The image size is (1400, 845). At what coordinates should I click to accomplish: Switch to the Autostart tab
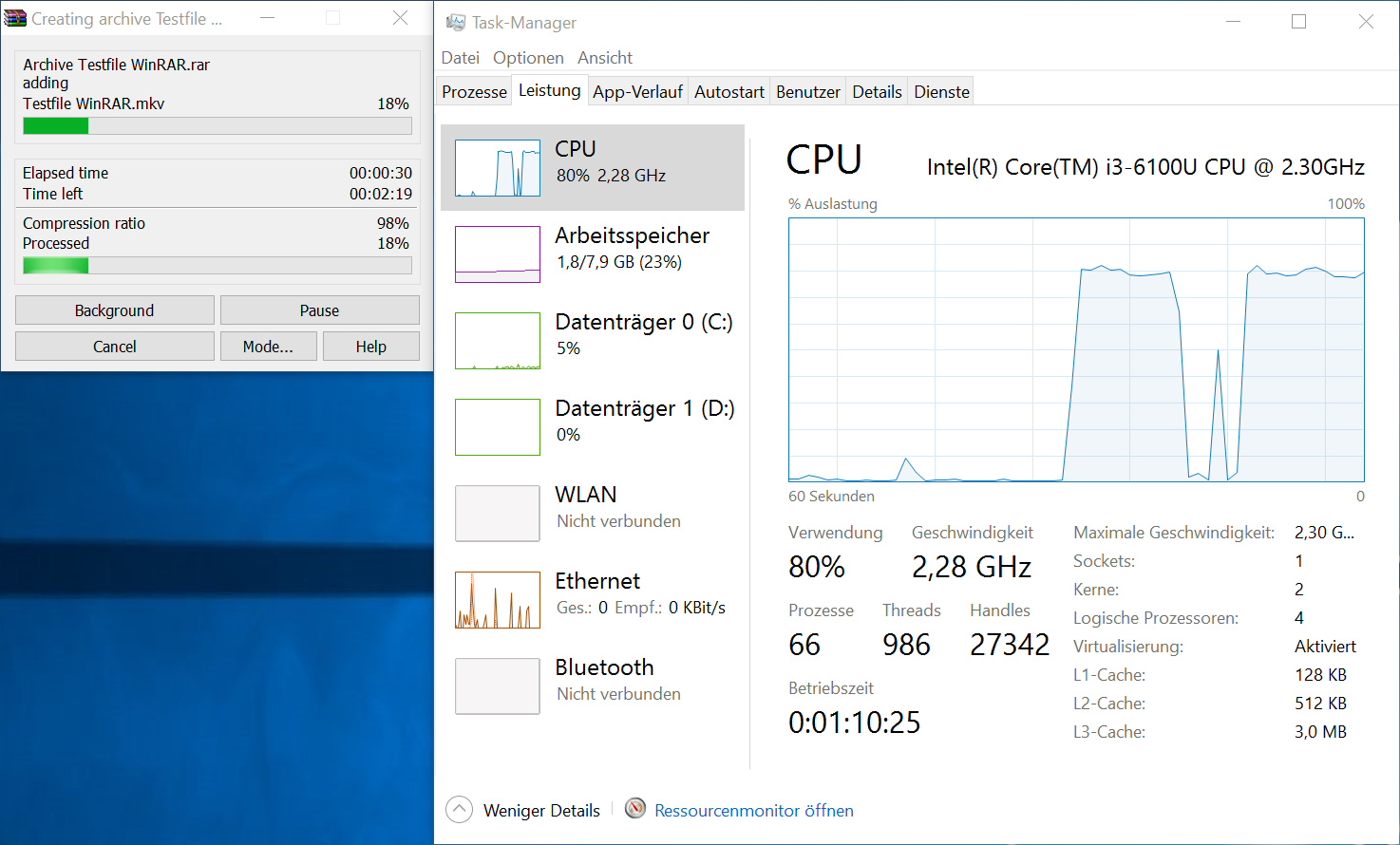(x=729, y=92)
